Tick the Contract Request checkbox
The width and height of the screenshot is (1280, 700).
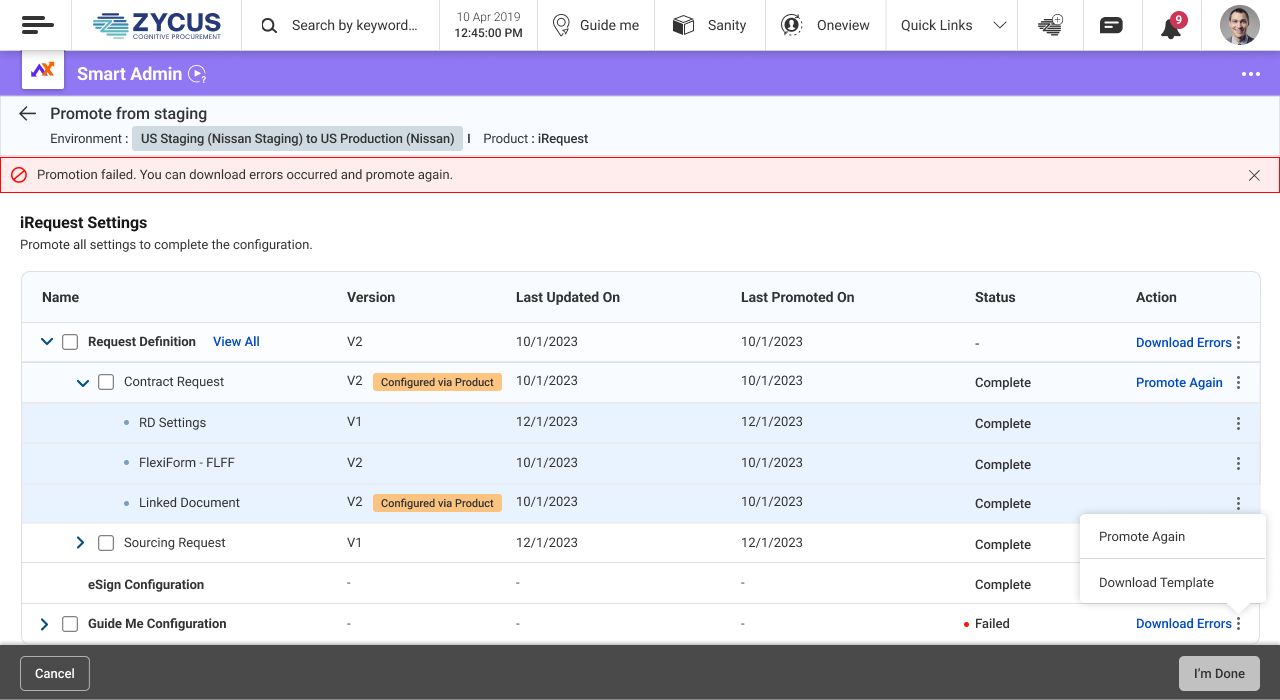click(x=106, y=382)
